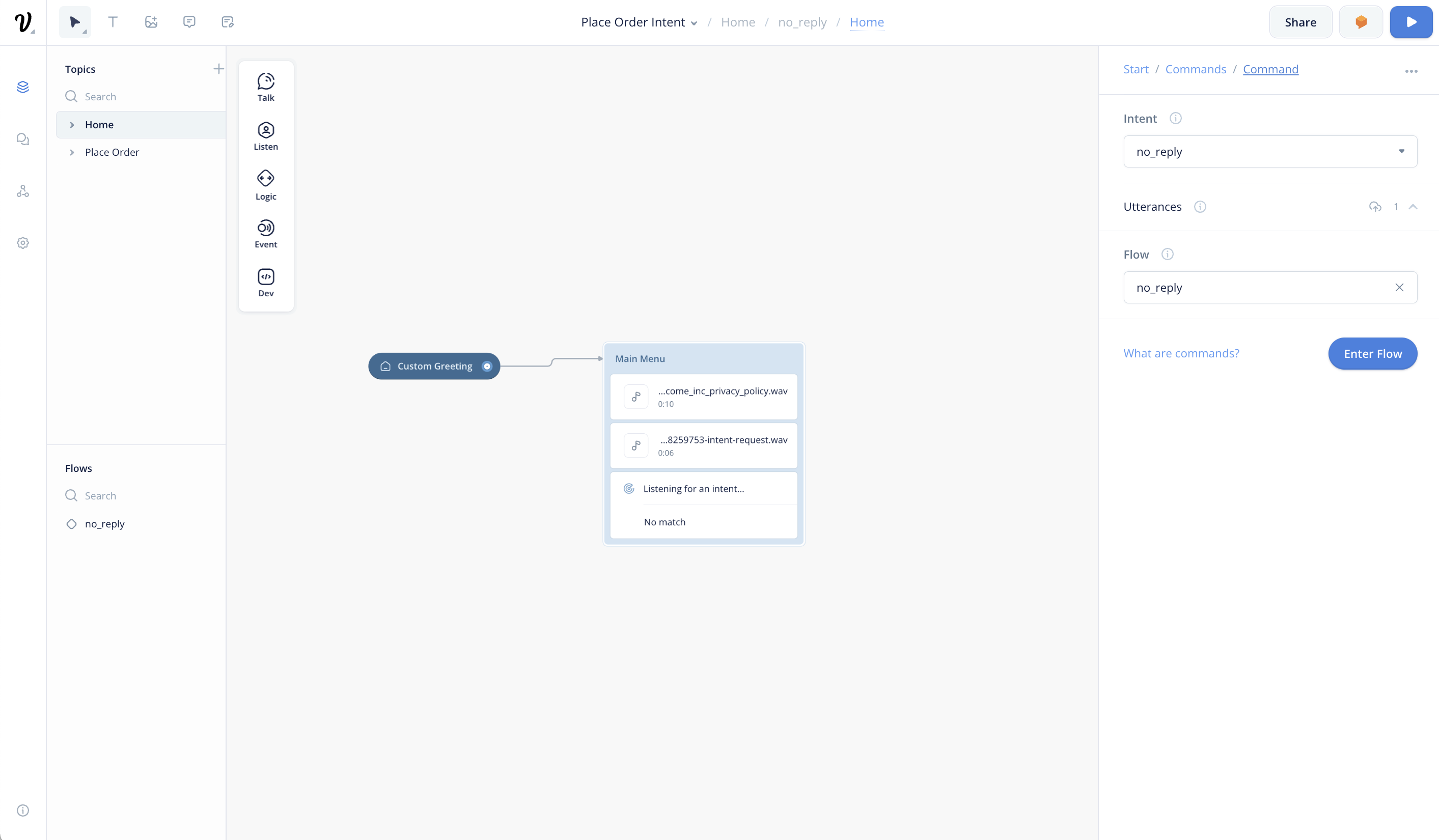Collapse the Utterances section
Screen dimensions: 1439x840
point(1413,207)
